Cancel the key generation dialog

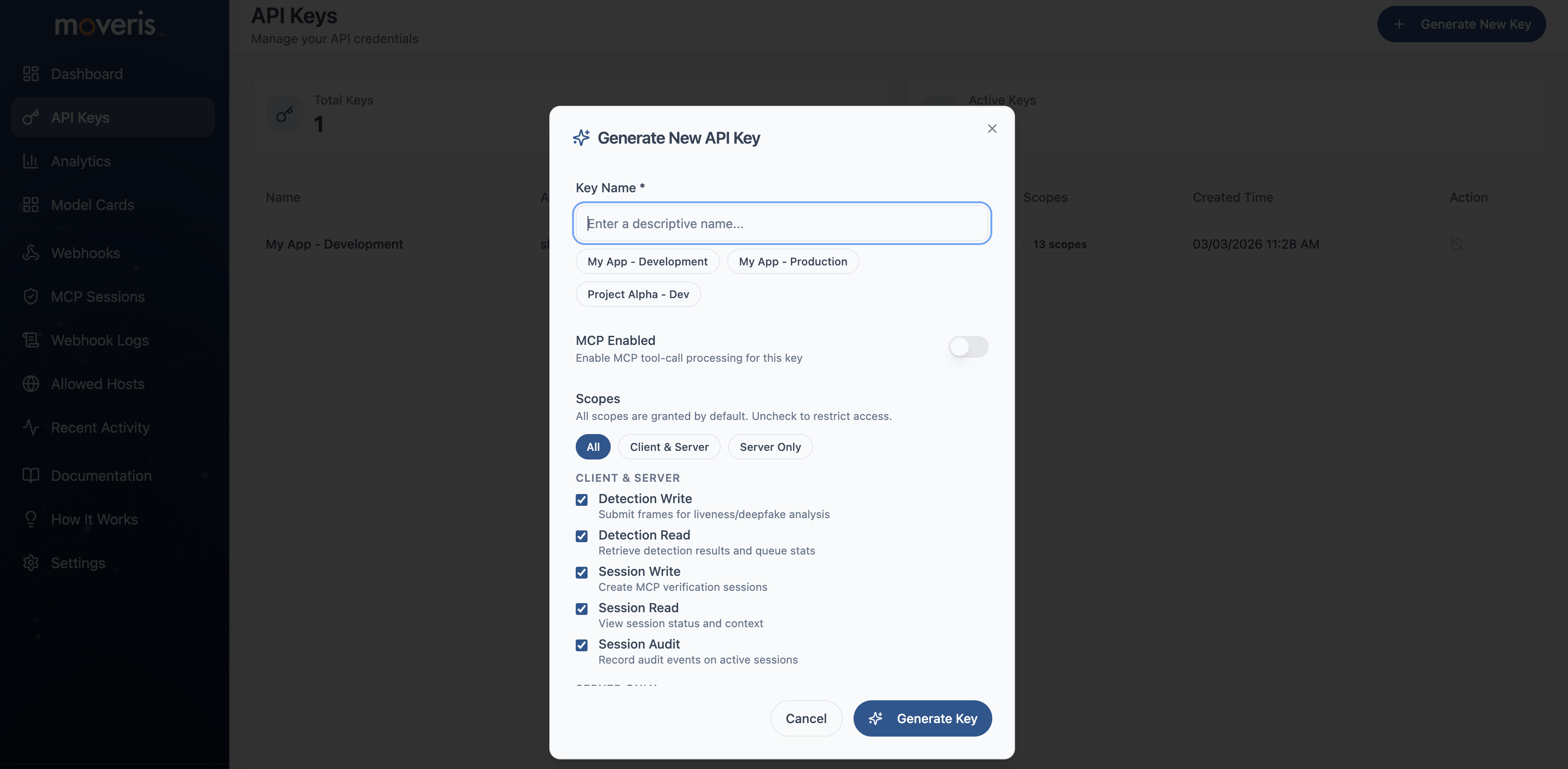pyautogui.click(x=806, y=718)
